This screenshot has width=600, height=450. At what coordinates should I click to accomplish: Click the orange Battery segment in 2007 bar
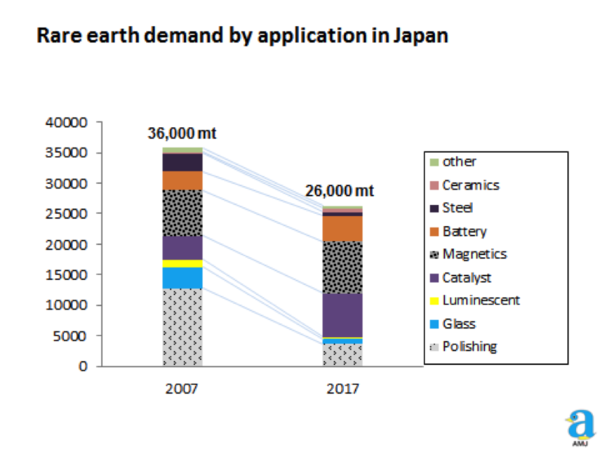pyautogui.click(x=183, y=180)
